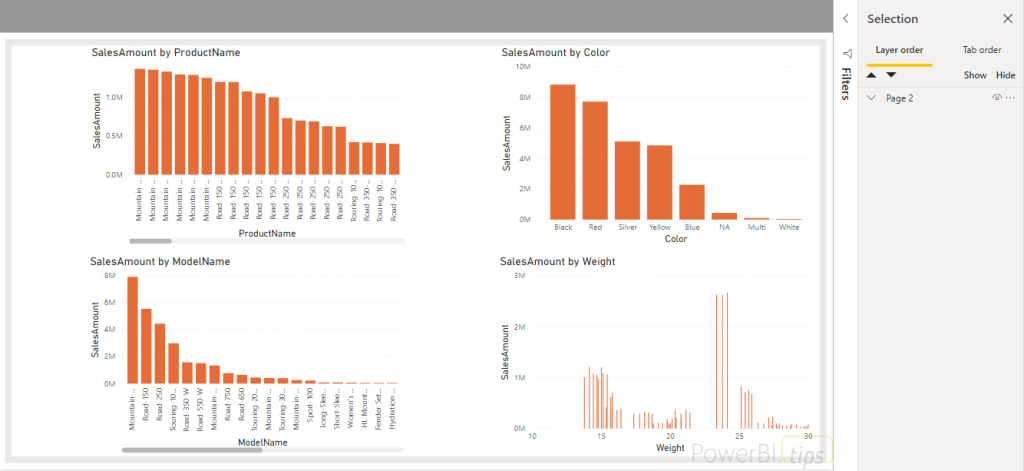The height and width of the screenshot is (471, 1024).
Task: Toggle visibility eye icon for Page 2
Action: [996, 98]
